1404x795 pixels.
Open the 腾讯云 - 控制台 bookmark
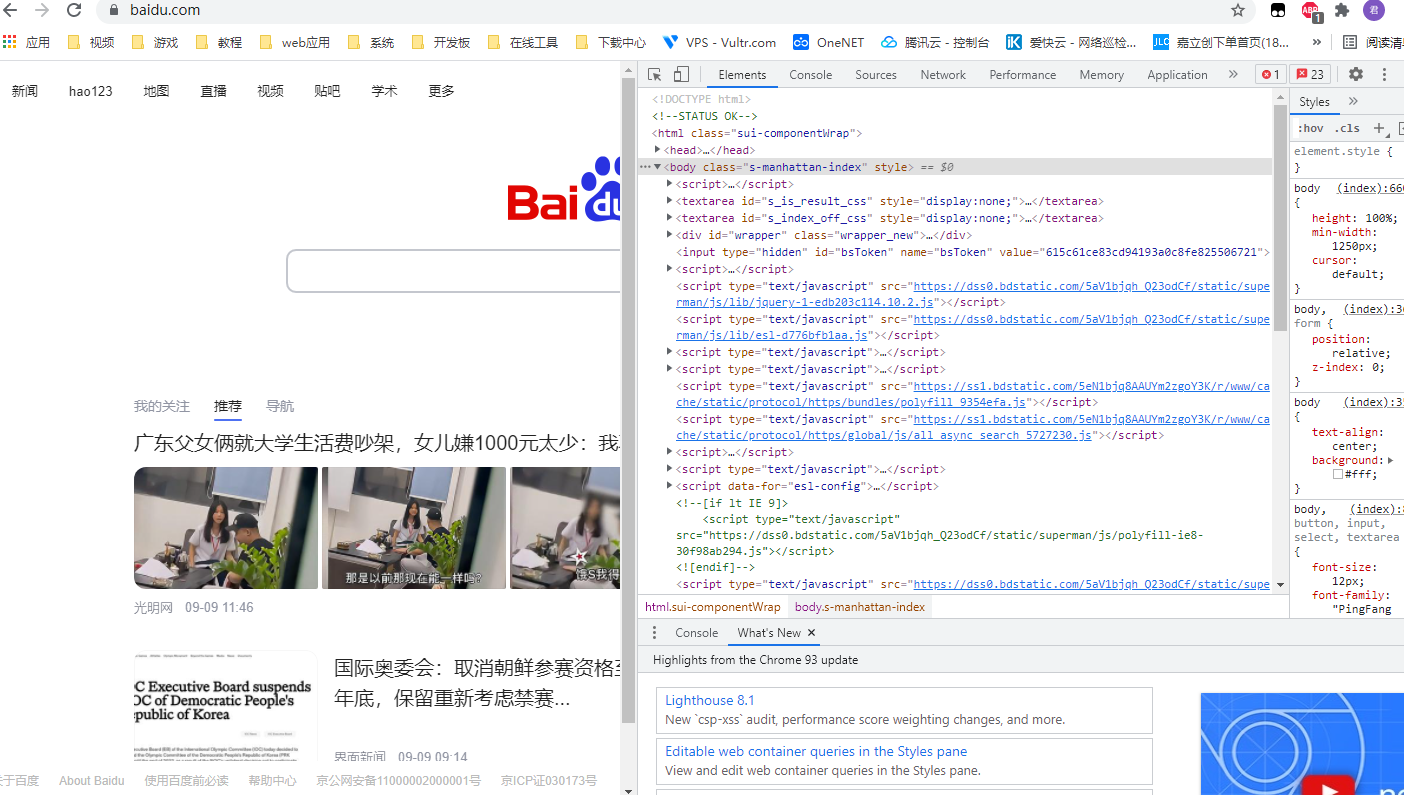tap(935, 43)
